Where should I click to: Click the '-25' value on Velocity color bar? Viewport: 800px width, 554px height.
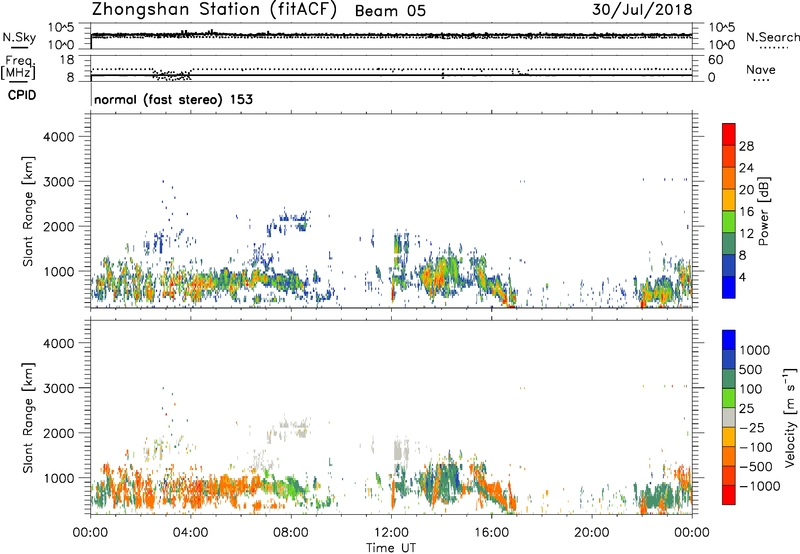tap(752, 427)
